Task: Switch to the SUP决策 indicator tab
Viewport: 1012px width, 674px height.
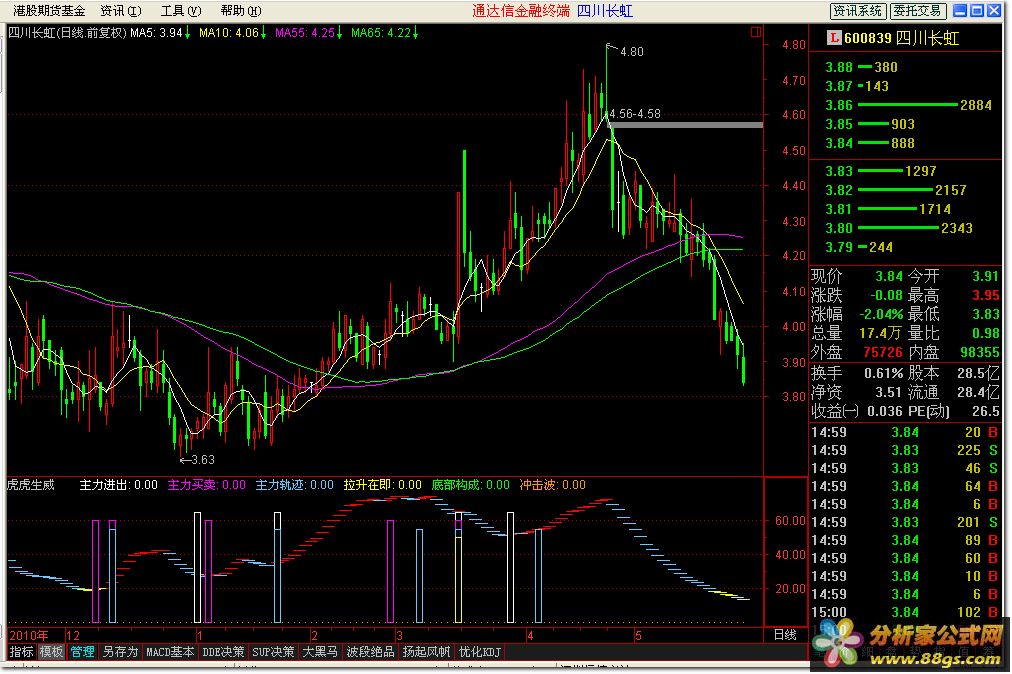Action: pos(273,652)
